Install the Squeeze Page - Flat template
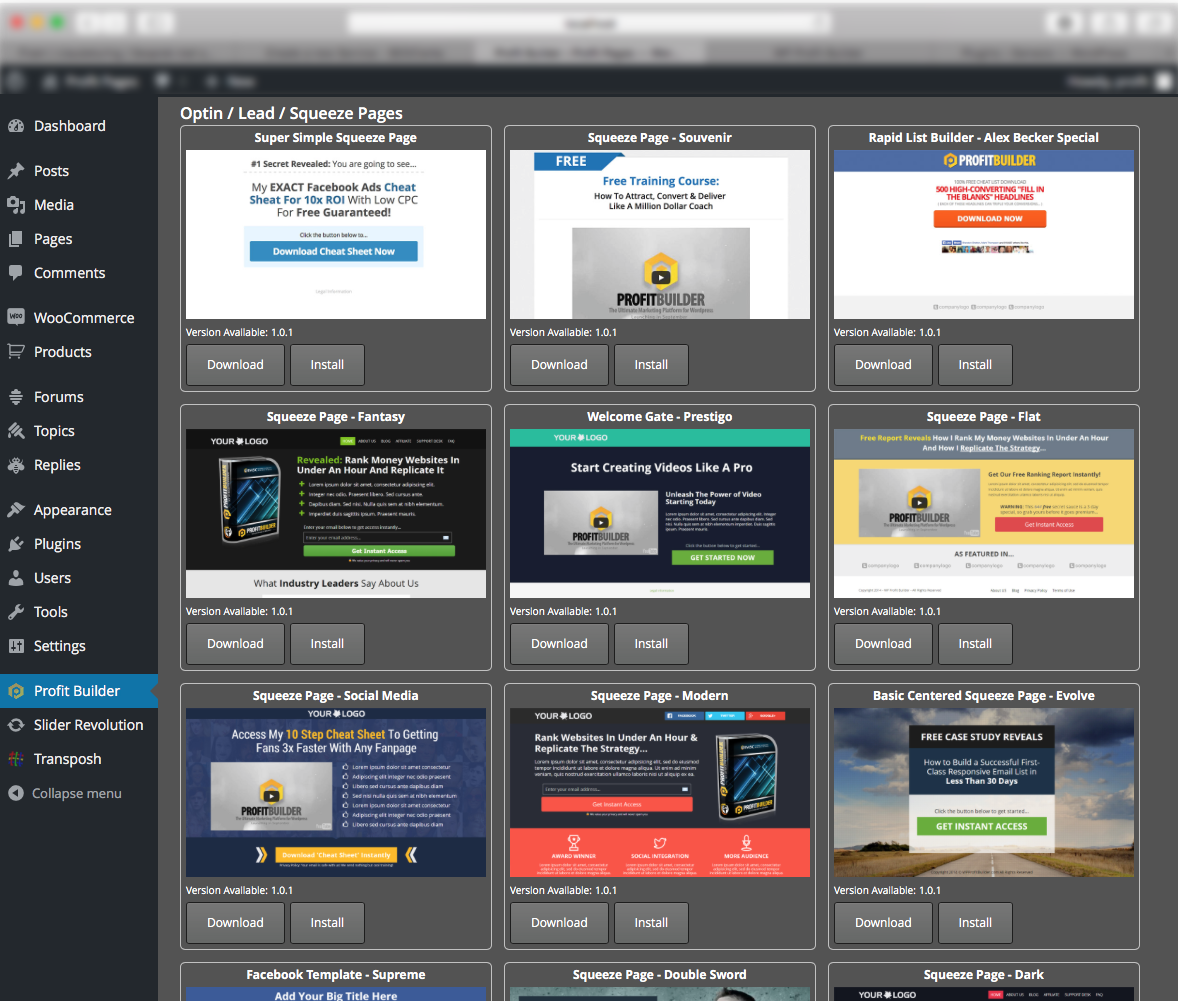 pos(975,644)
